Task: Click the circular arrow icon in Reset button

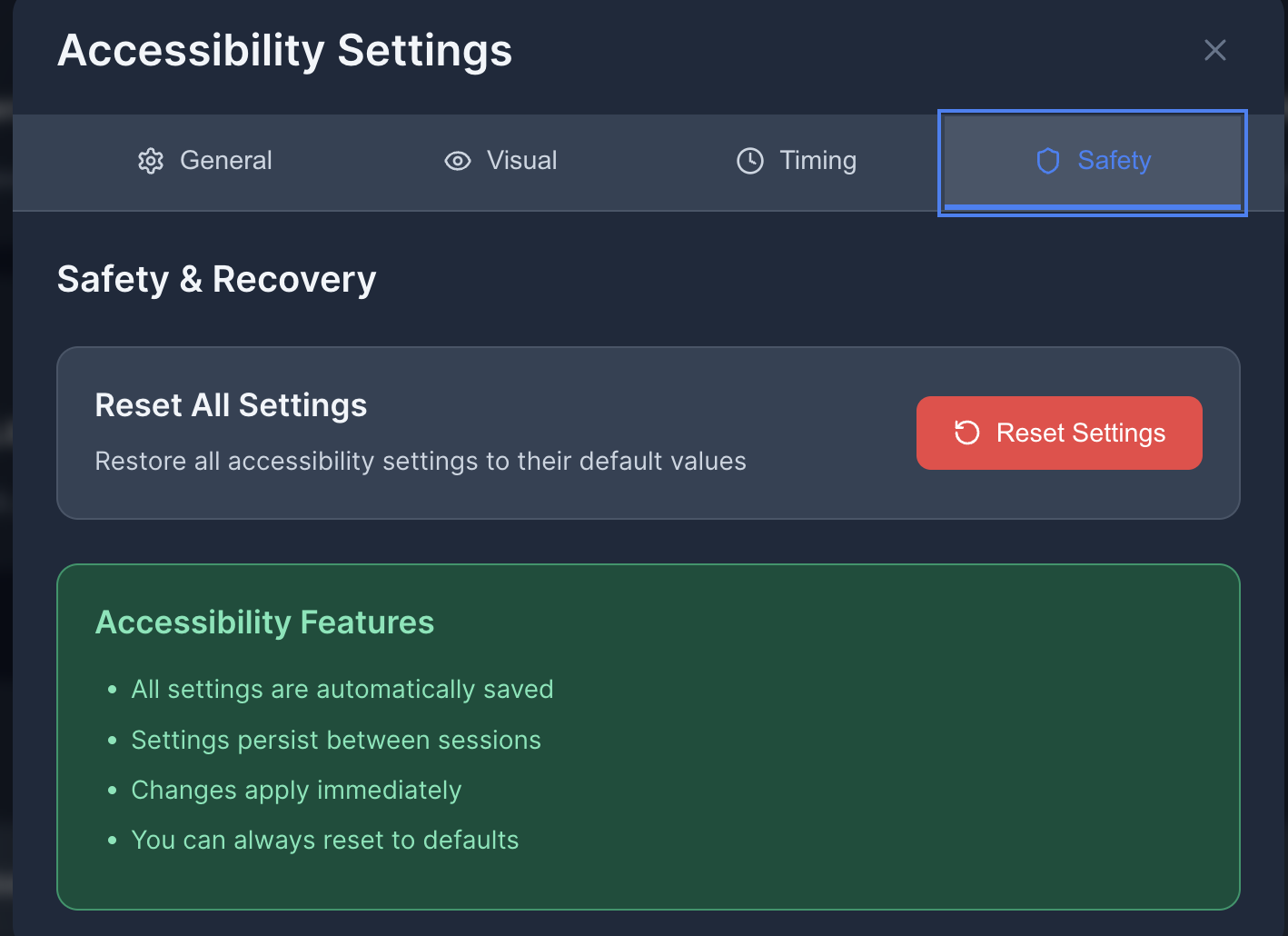Action: tap(967, 433)
